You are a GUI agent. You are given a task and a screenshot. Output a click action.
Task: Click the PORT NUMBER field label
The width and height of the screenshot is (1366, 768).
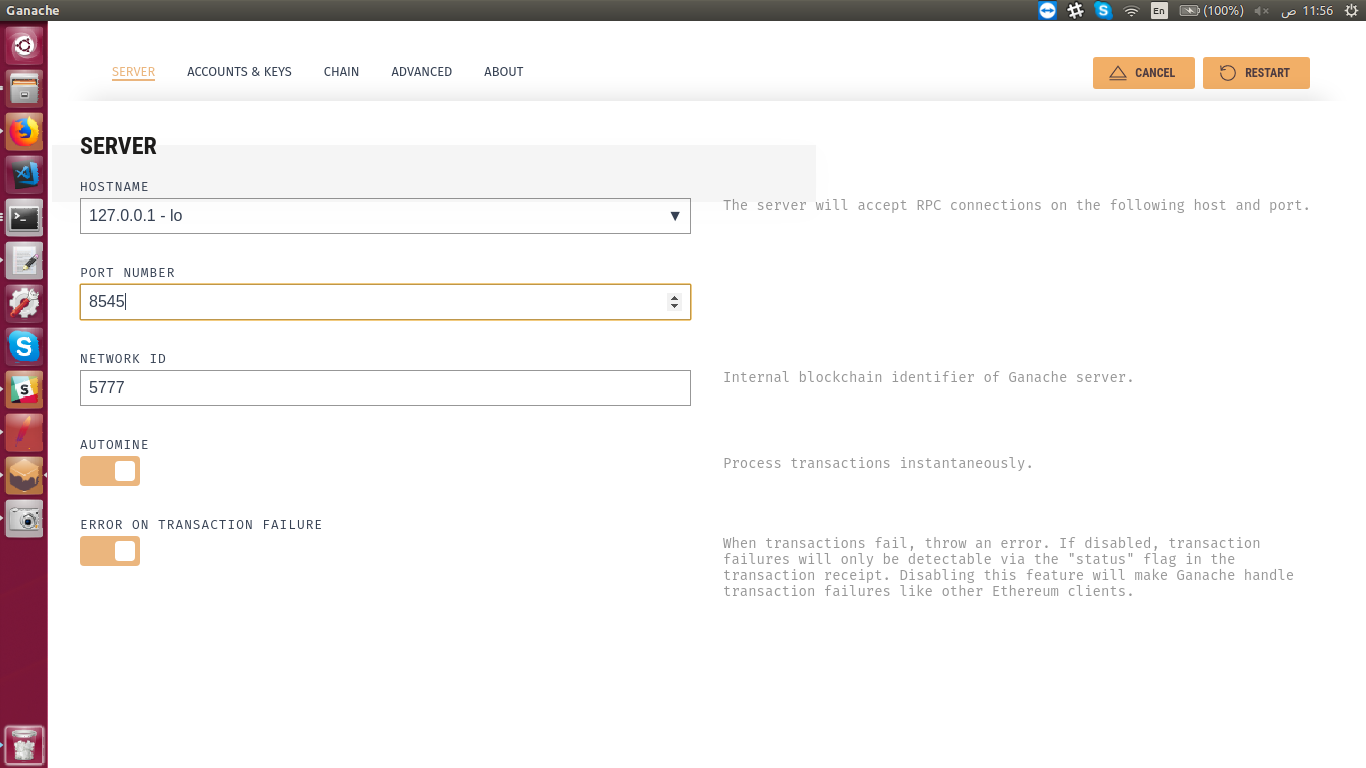coord(127,273)
